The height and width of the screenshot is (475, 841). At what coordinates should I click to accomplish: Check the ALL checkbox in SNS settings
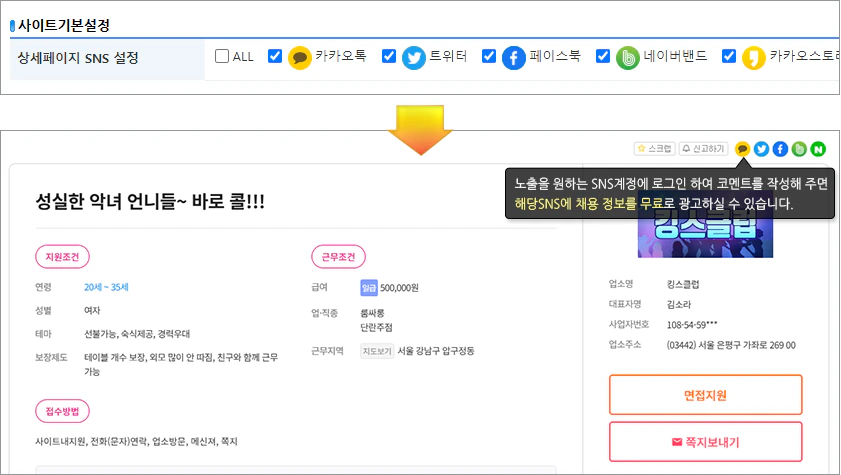[x=222, y=56]
